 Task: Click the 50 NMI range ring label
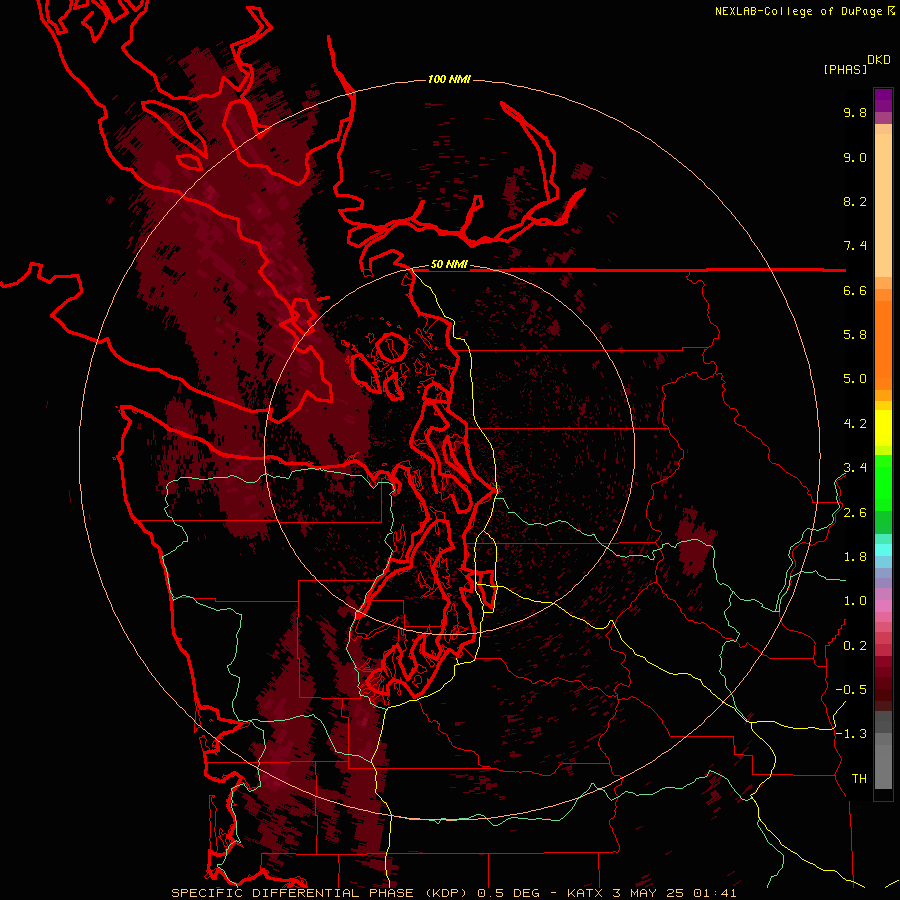[449, 265]
